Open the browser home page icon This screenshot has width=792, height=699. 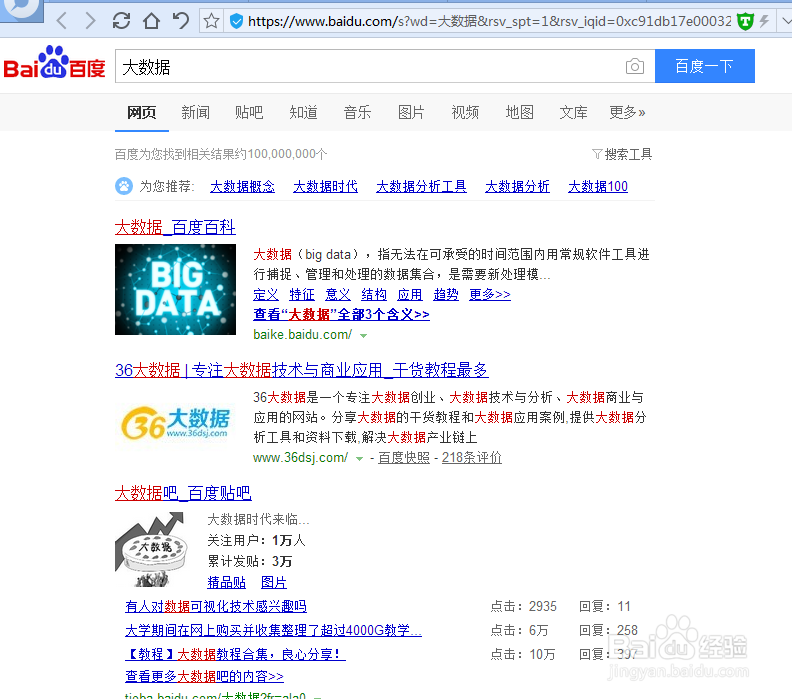pyautogui.click(x=151, y=21)
